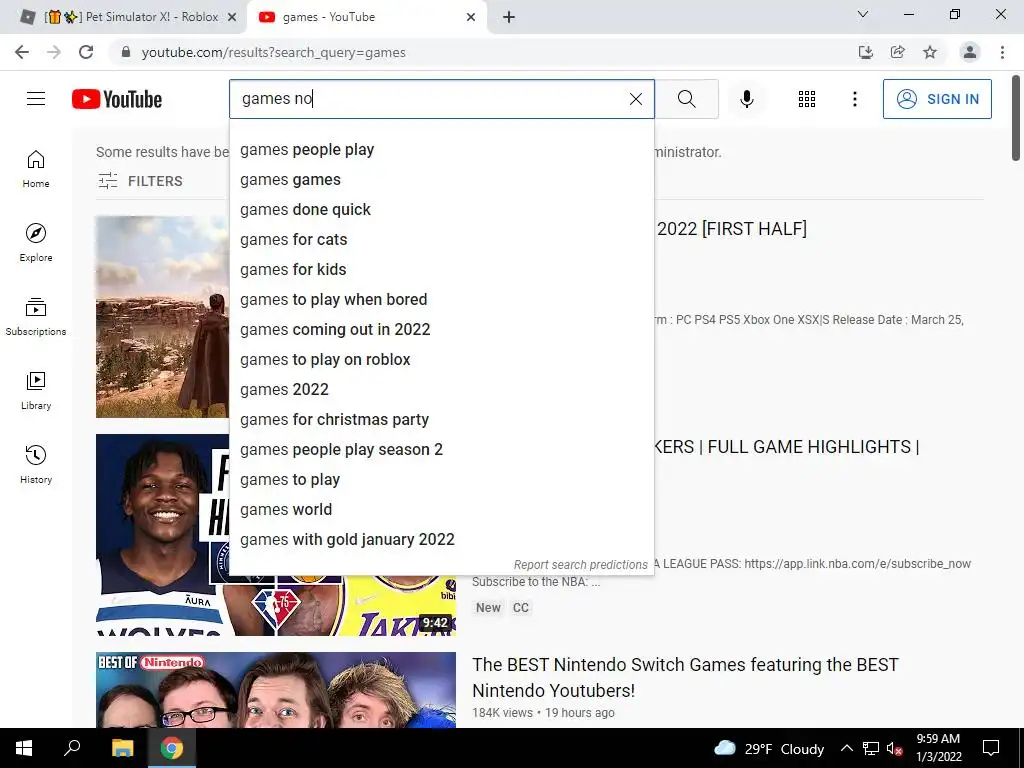Share this page icon in address bar
The width and height of the screenshot is (1024, 768).
click(898, 52)
